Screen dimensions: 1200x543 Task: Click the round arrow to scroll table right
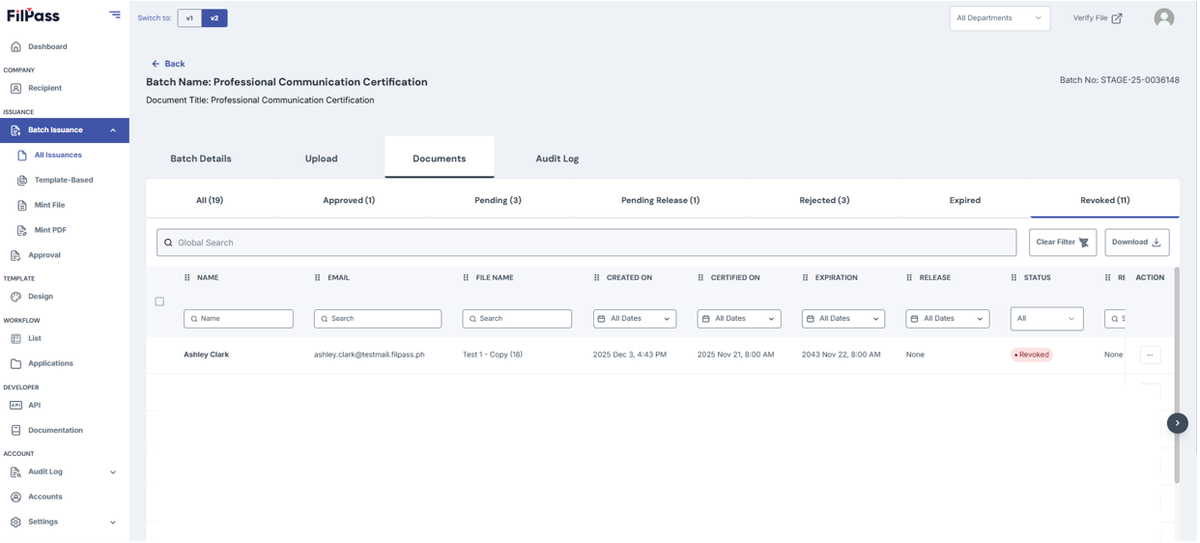point(1177,423)
